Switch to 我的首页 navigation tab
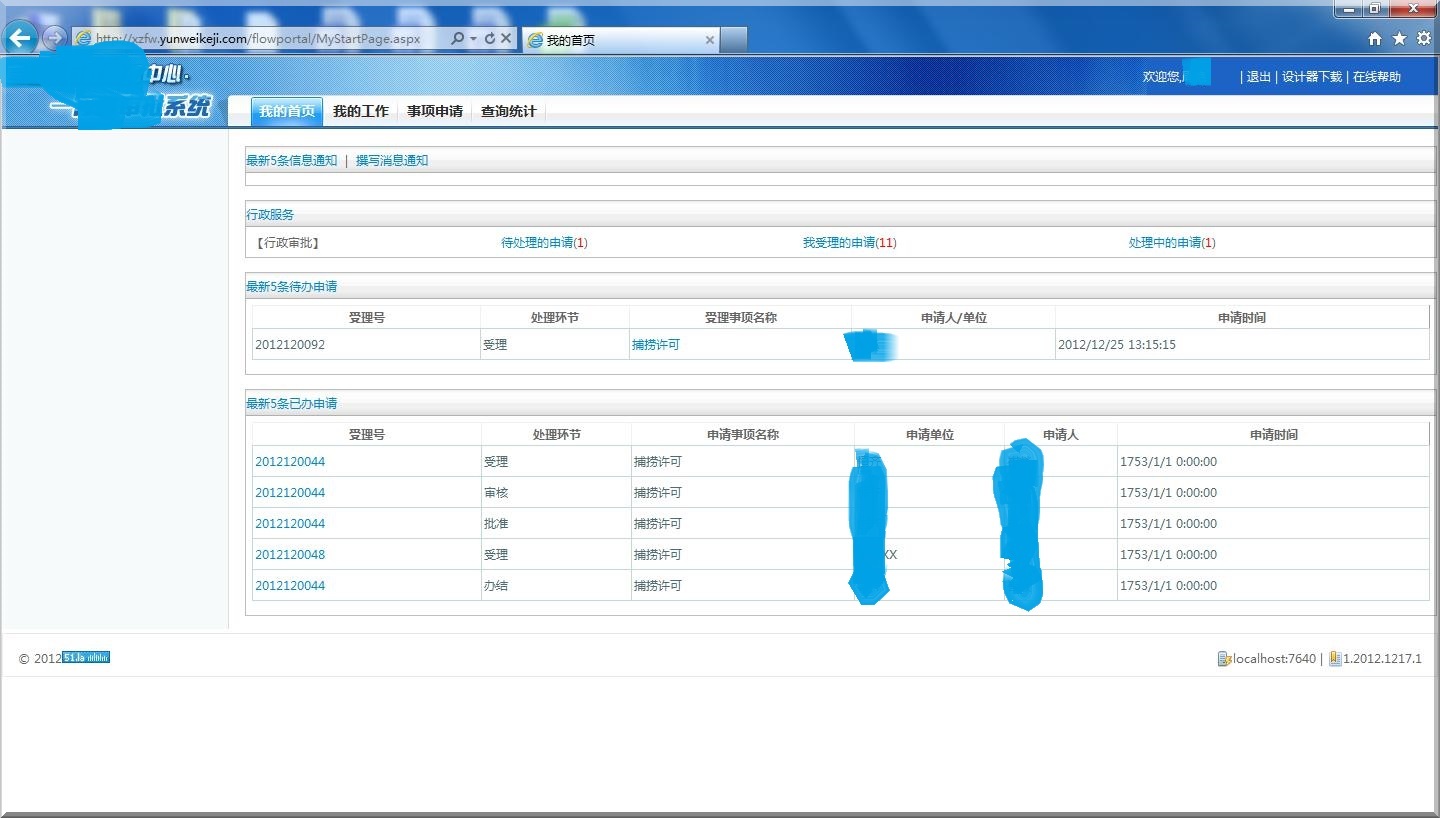The width and height of the screenshot is (1440, 818). click(x=287, y=111)
